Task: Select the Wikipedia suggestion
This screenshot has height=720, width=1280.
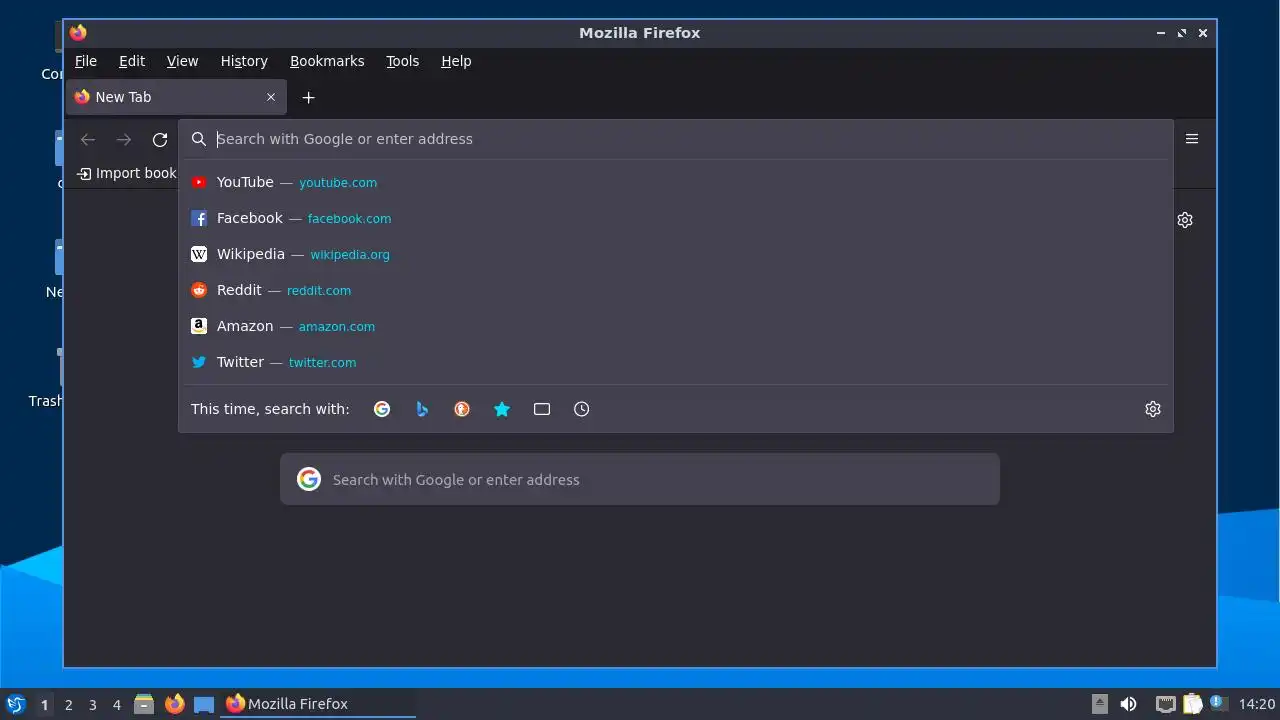Action: [x=675, y=254]
